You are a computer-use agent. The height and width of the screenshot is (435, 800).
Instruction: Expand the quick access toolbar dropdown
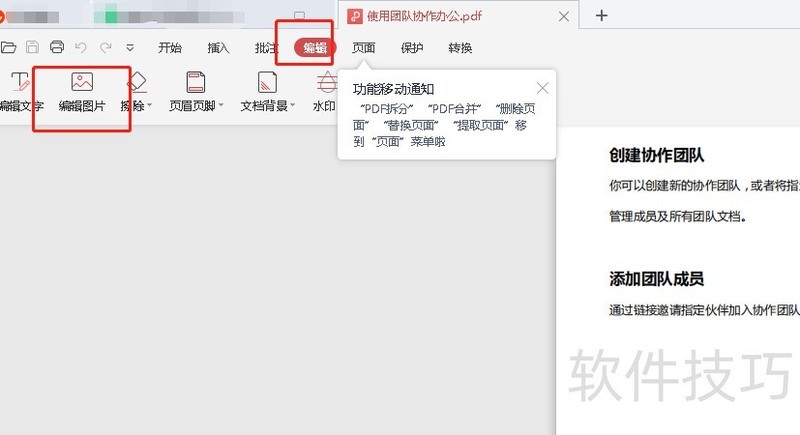[x=130, y=47]
